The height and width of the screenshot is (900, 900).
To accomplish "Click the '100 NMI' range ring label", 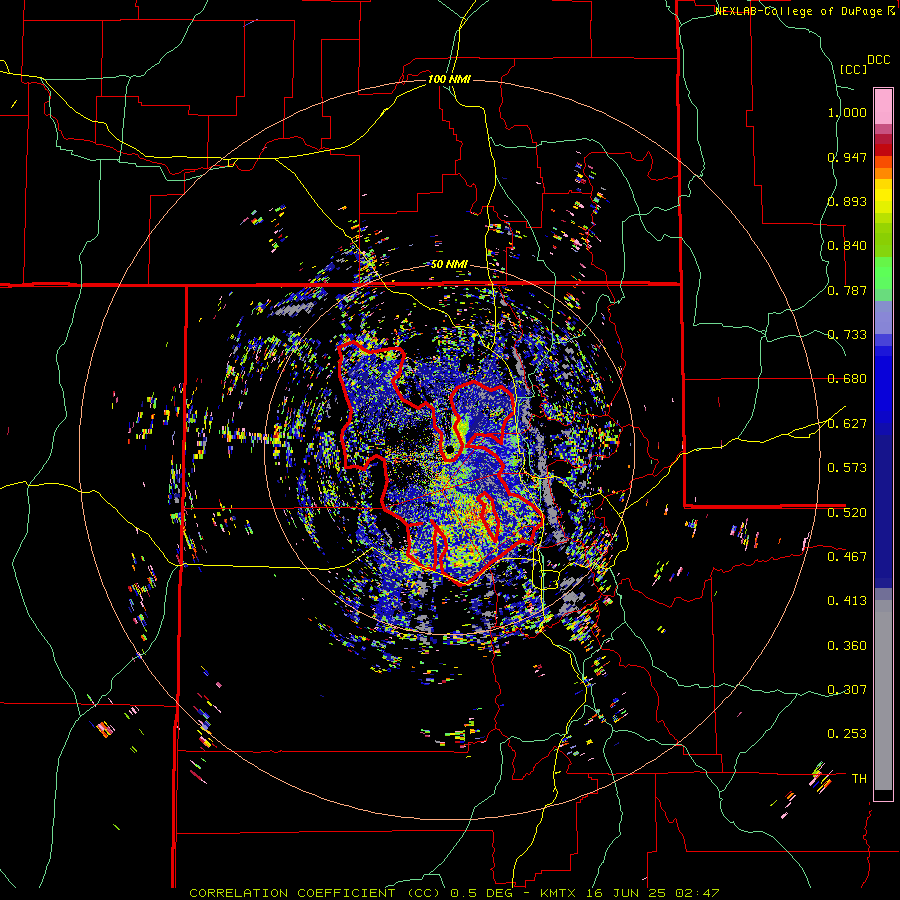I will 449,79.
